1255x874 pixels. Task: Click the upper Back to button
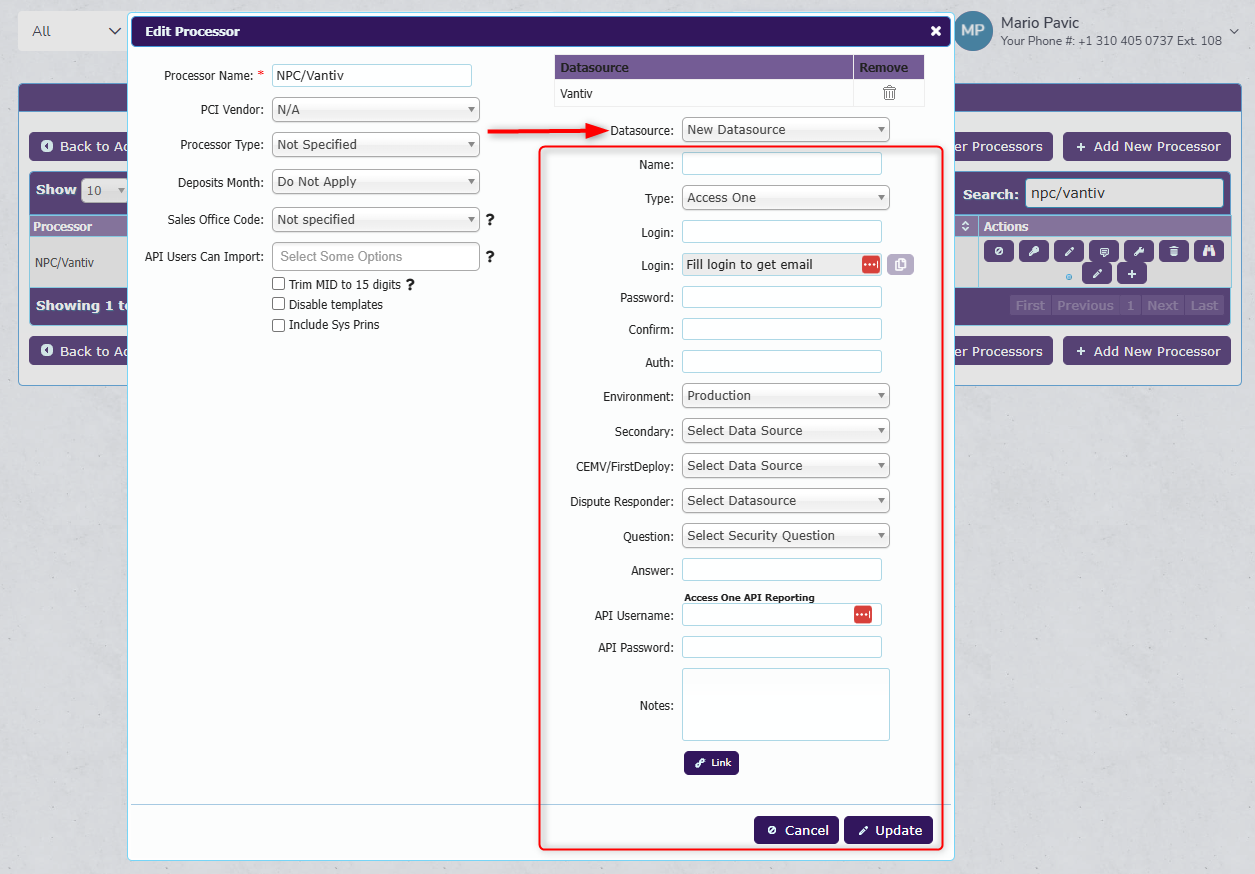pyautogui.click(x=79, y=146)
